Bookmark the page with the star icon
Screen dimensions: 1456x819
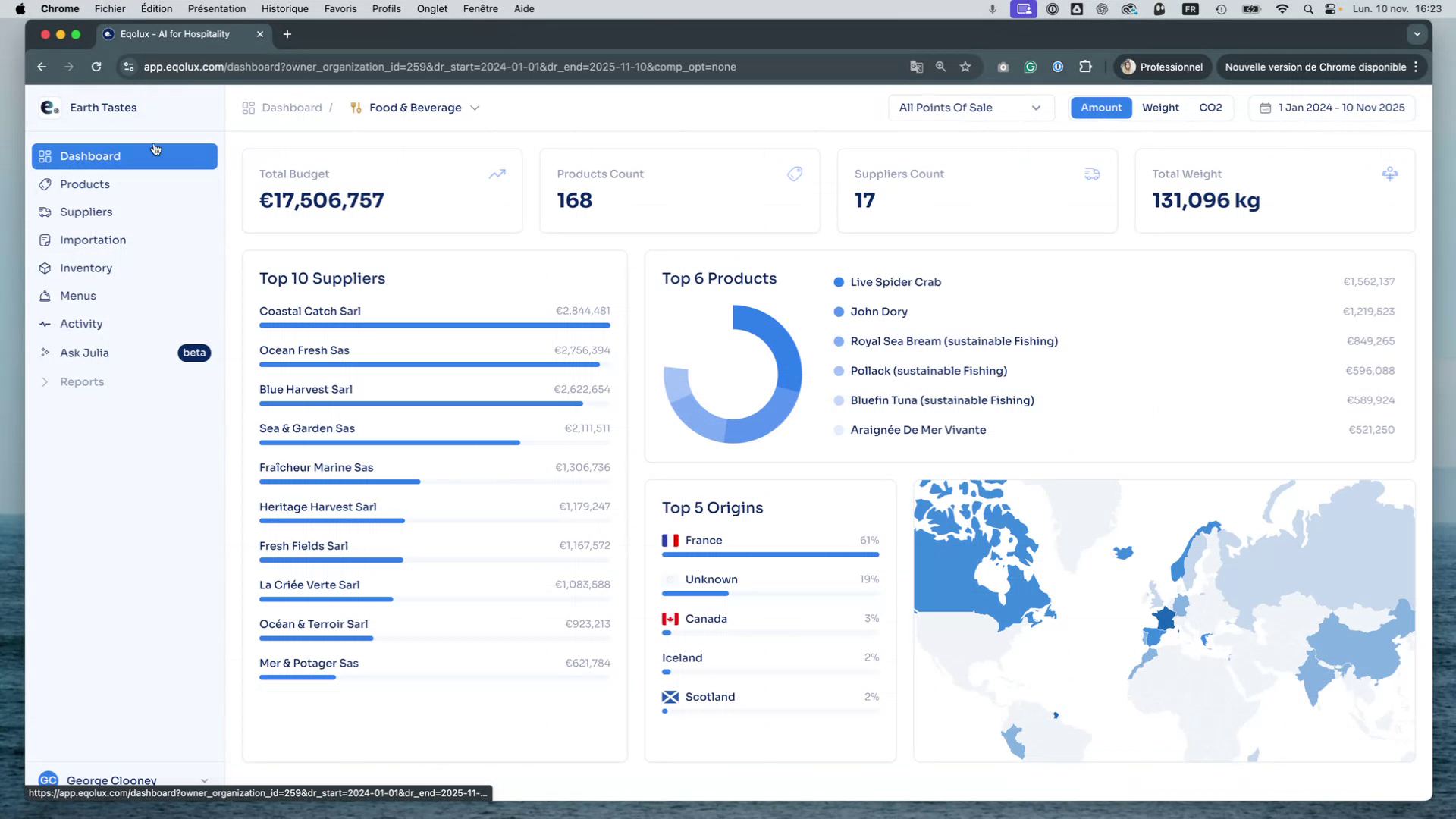965,67
